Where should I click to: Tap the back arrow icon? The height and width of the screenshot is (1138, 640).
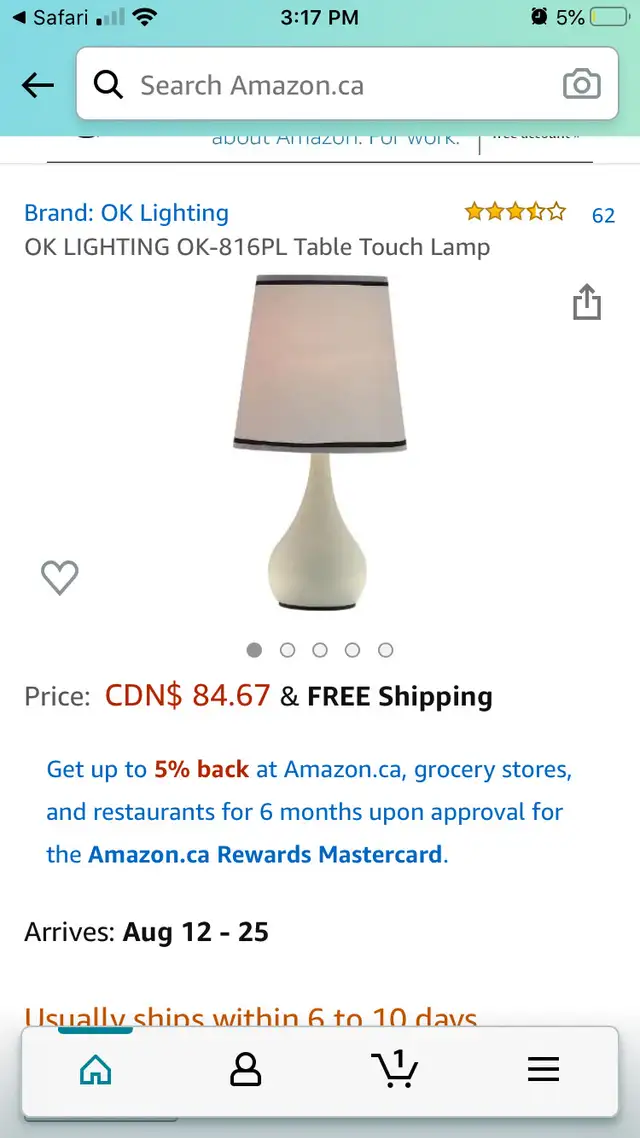tap(38, 86)
